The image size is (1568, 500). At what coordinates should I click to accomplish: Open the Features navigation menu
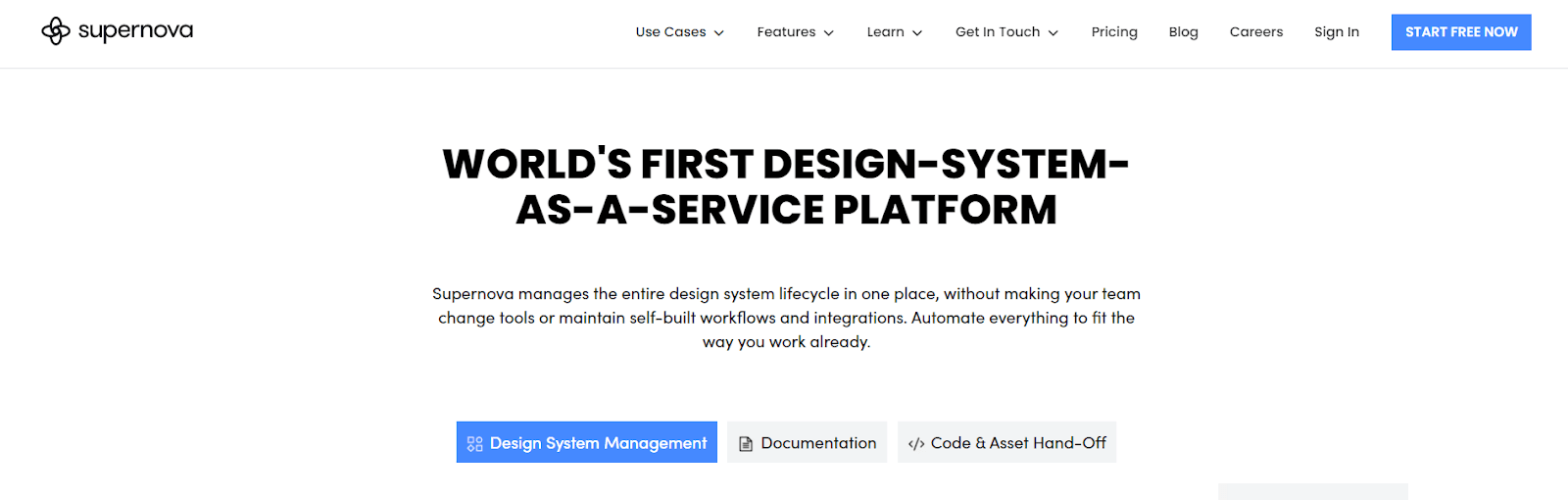pos(786,32)
